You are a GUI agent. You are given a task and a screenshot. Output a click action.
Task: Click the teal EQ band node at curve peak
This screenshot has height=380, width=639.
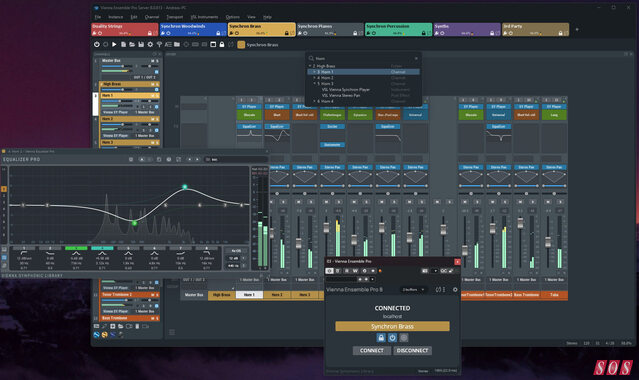tap(185, 187)
